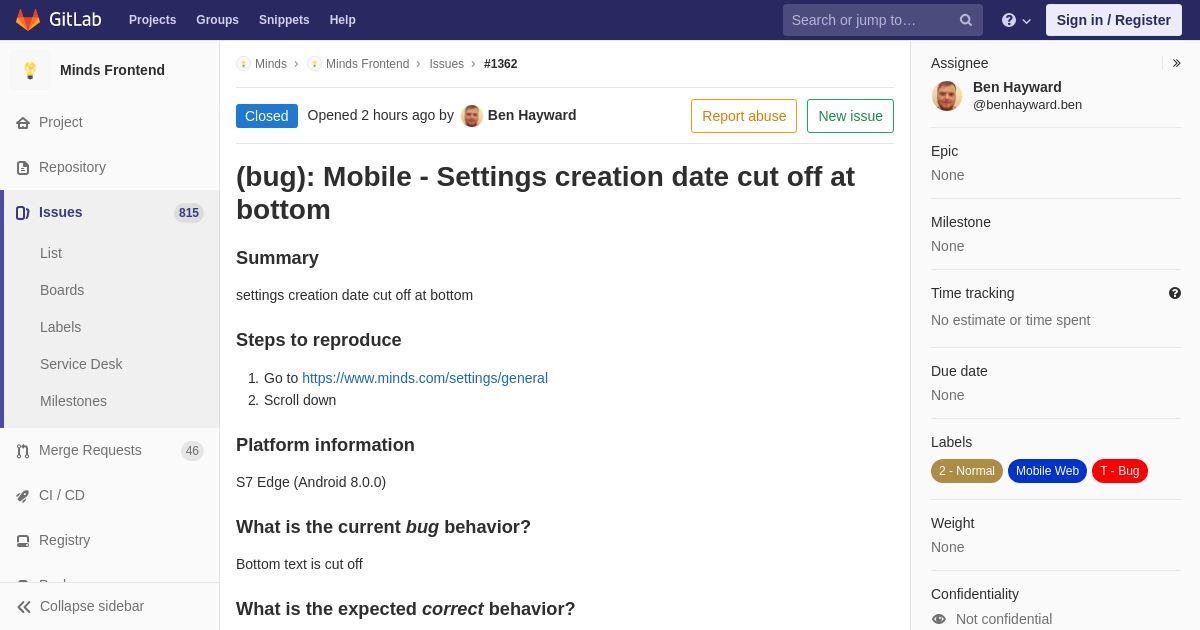1200x630 pixels.
Task: Click the Ben Hayward author name link
Action: coord(532,115)
